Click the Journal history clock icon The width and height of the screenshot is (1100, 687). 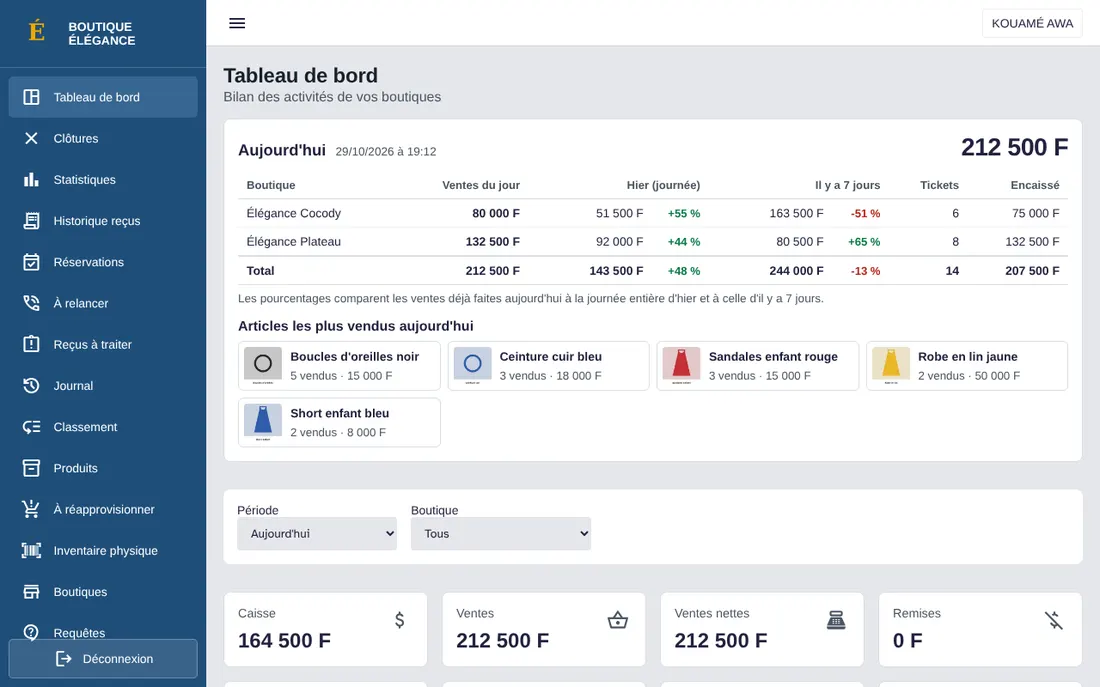(x=31, y=385)
